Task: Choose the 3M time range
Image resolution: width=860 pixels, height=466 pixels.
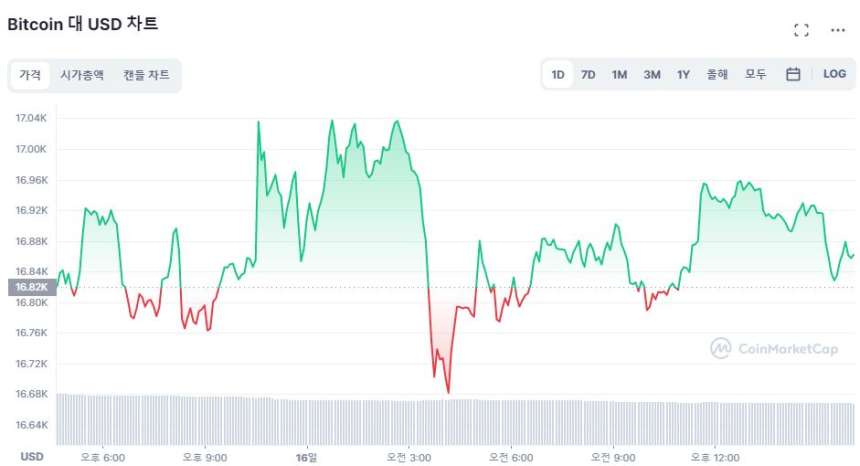Action: point(651,74)
